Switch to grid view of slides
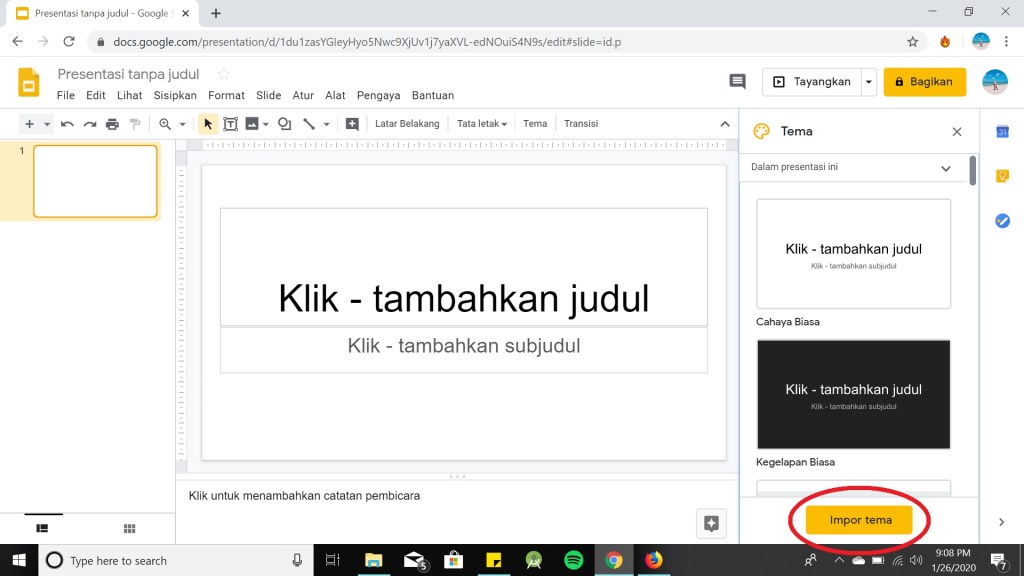This screenshot has height=576, width=1024. pos(129,528)
